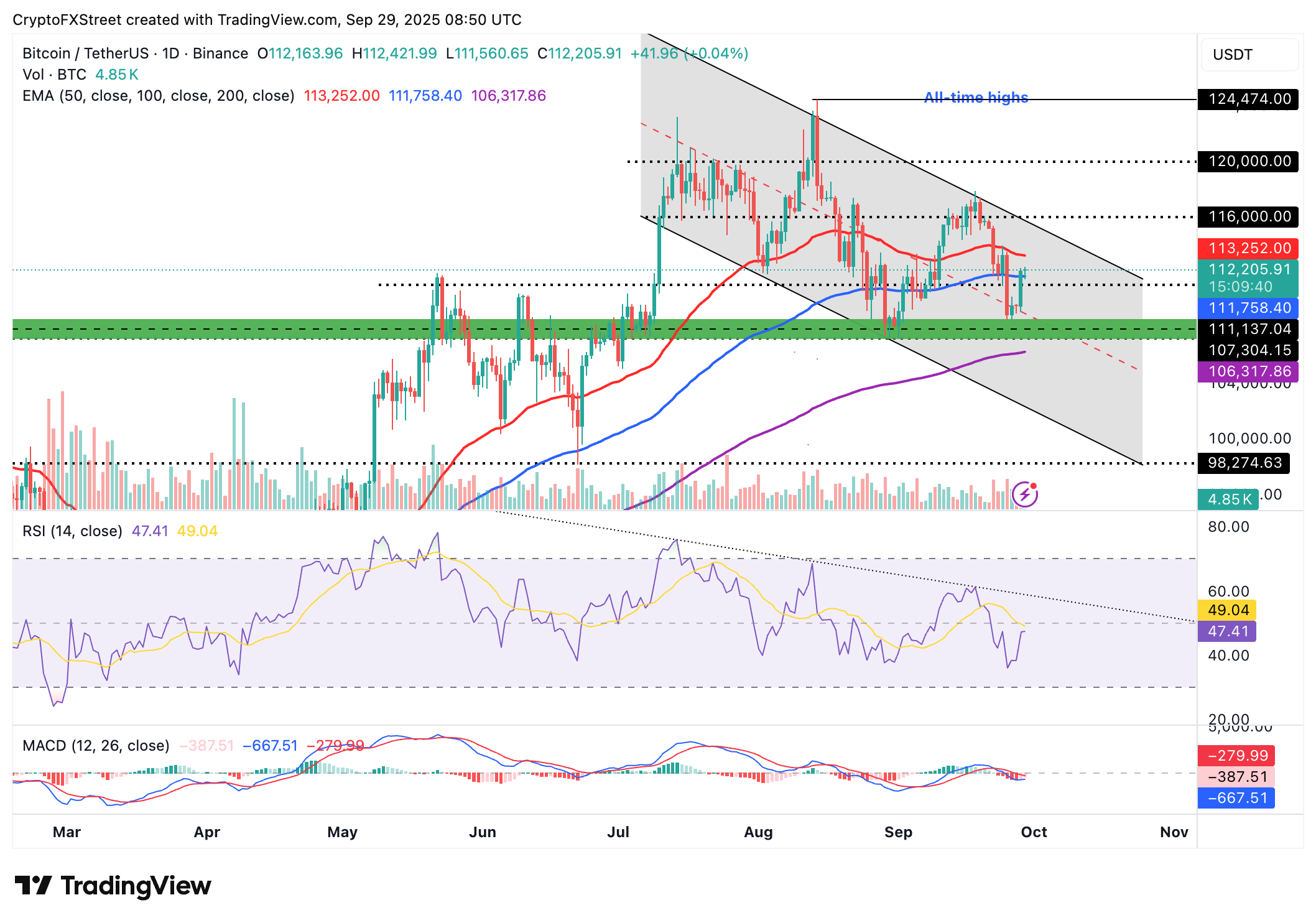
Task: Select the Bitcoin / TetherUS symbol title
Action: tap(85, 53)
